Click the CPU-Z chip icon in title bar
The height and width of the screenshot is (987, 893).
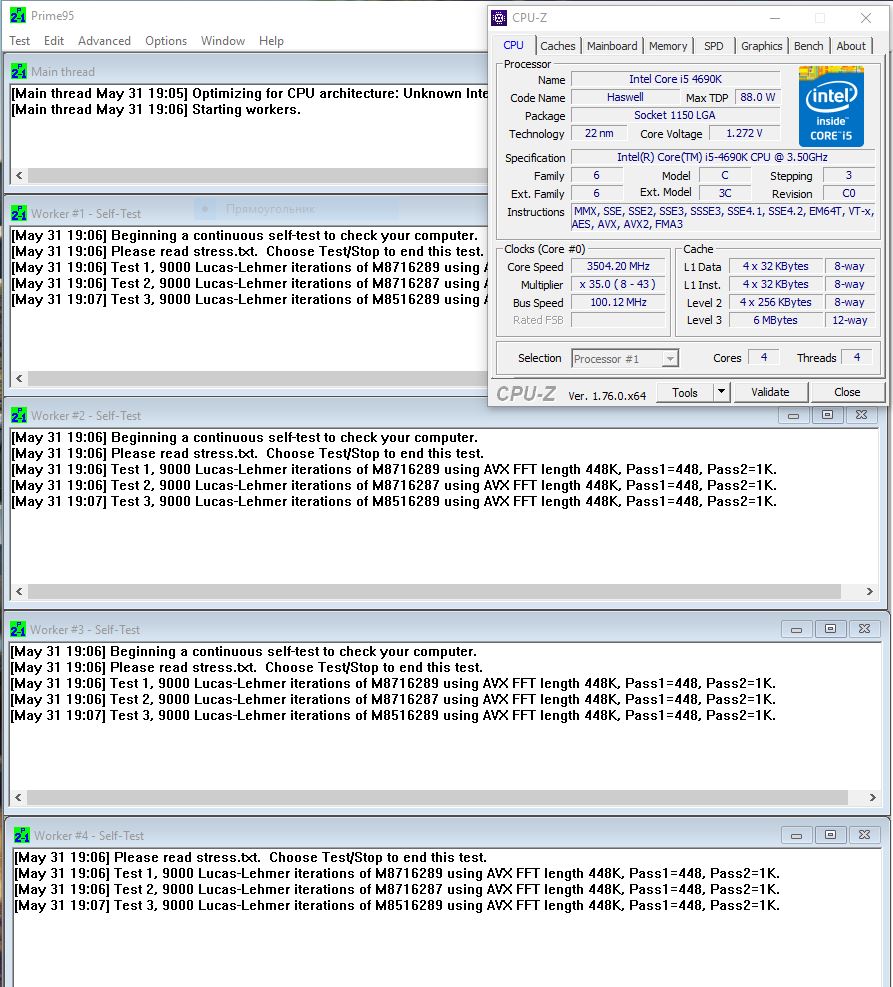pyautogui.click(x=499, y=18)
